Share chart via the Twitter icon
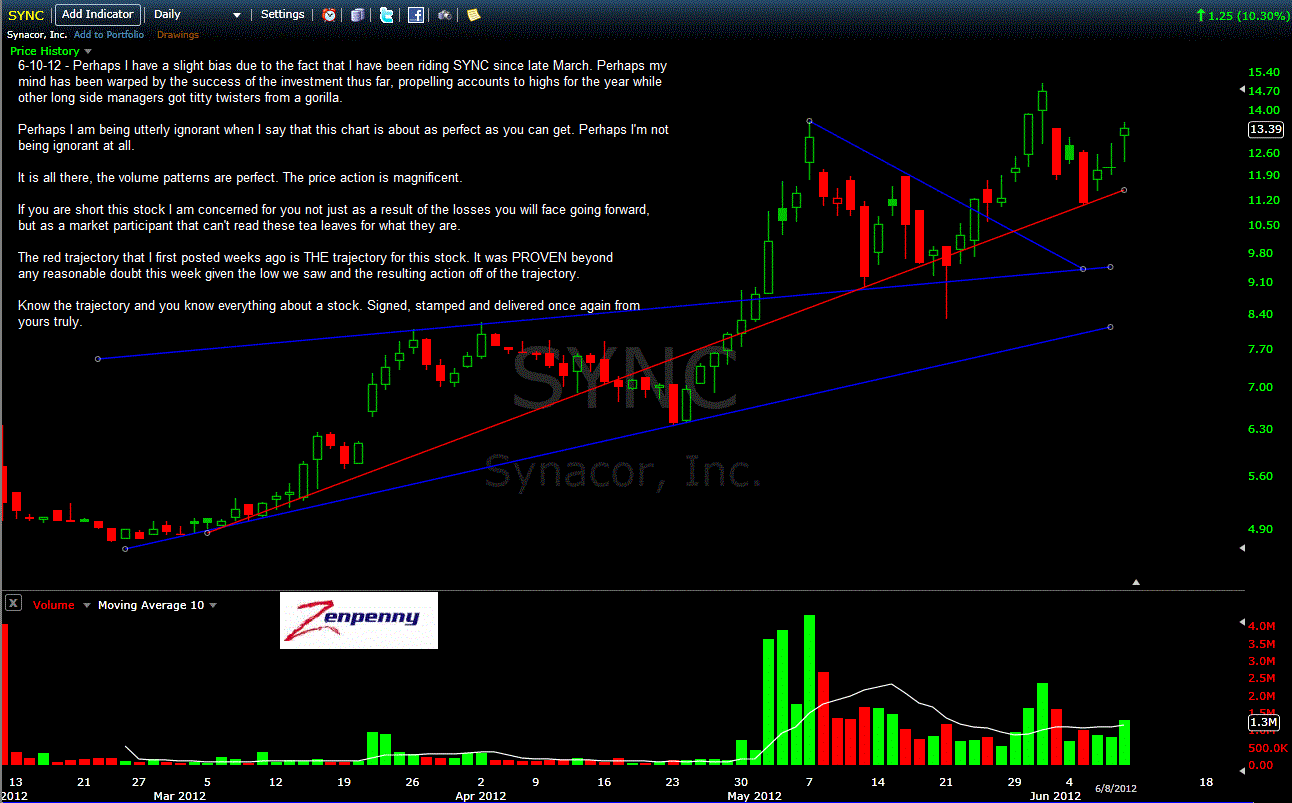The image size is (1292, 803). (x=387, y=15)
